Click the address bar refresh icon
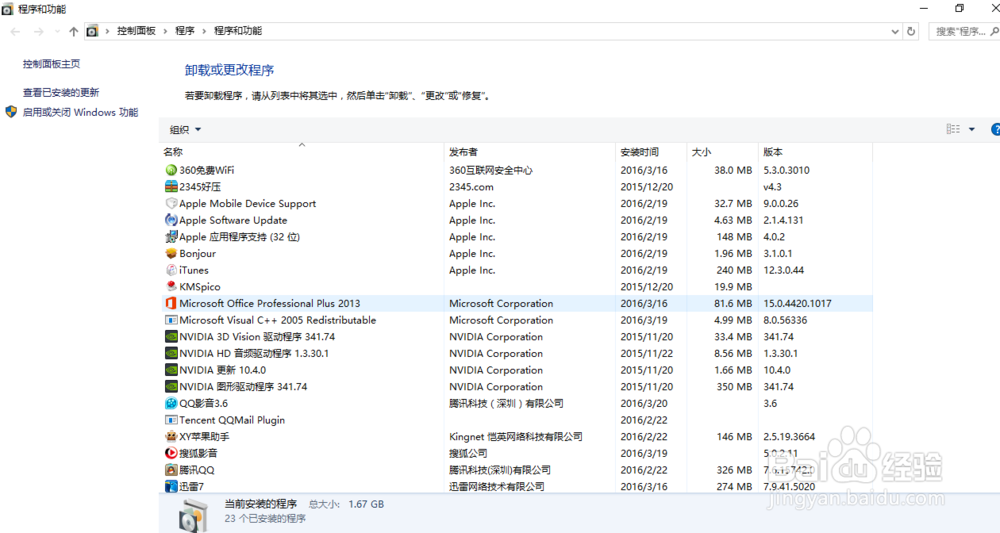This screenshot has height=533, width=1000. coord(911,31)
